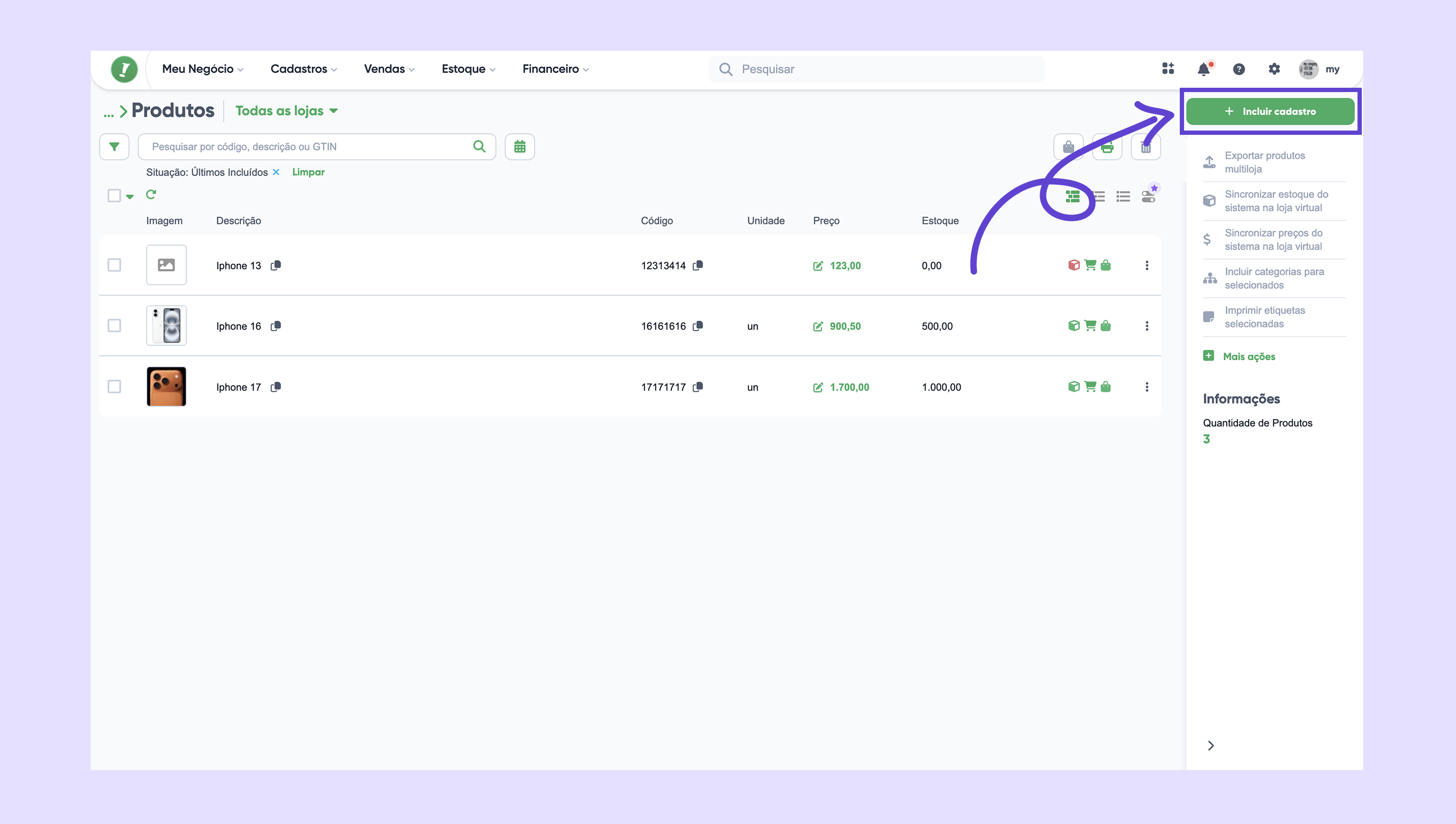
Task: Collapse the right sidebar chevron
Action: tap(1210, 745)
